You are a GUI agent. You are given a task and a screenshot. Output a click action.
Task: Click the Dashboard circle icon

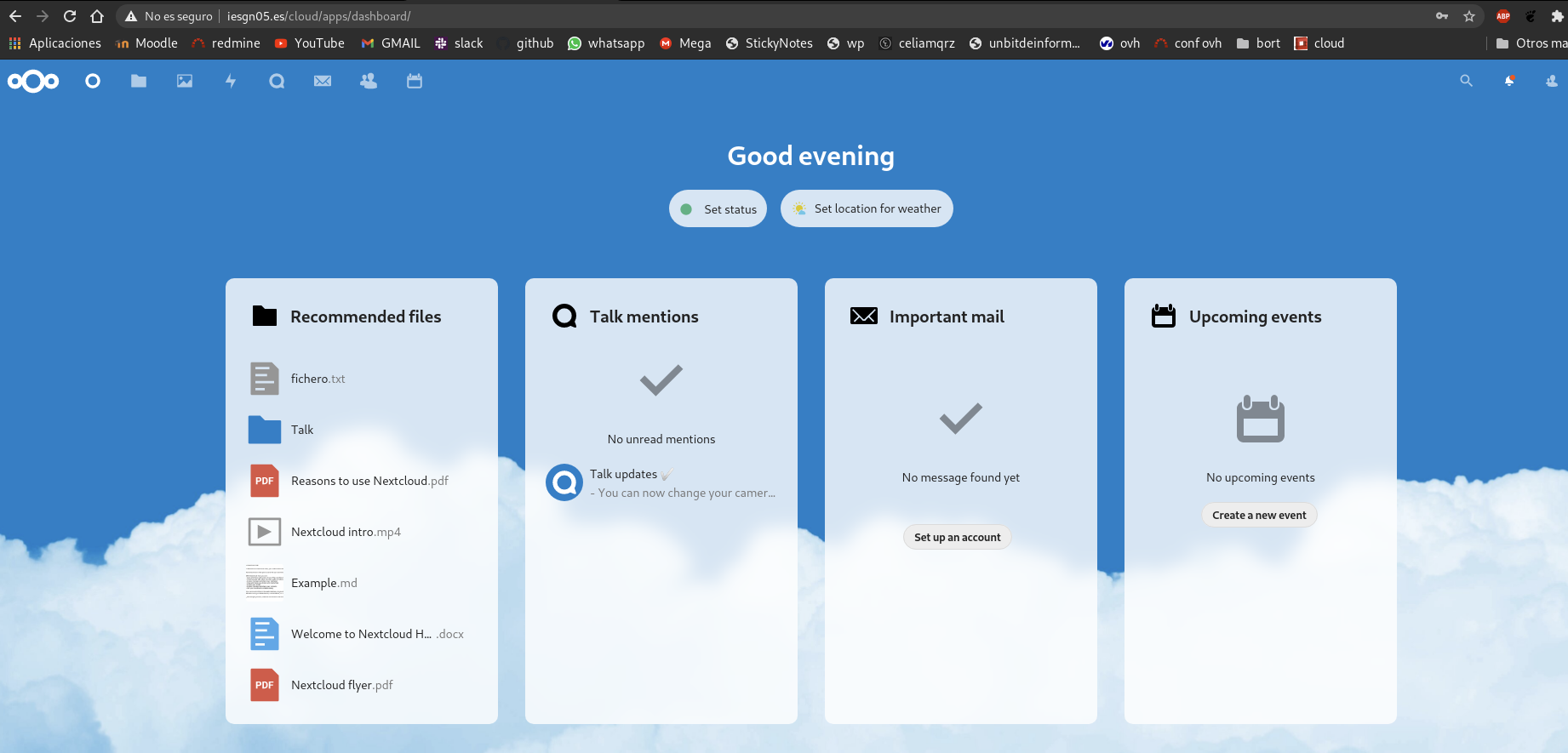point(93,81)
